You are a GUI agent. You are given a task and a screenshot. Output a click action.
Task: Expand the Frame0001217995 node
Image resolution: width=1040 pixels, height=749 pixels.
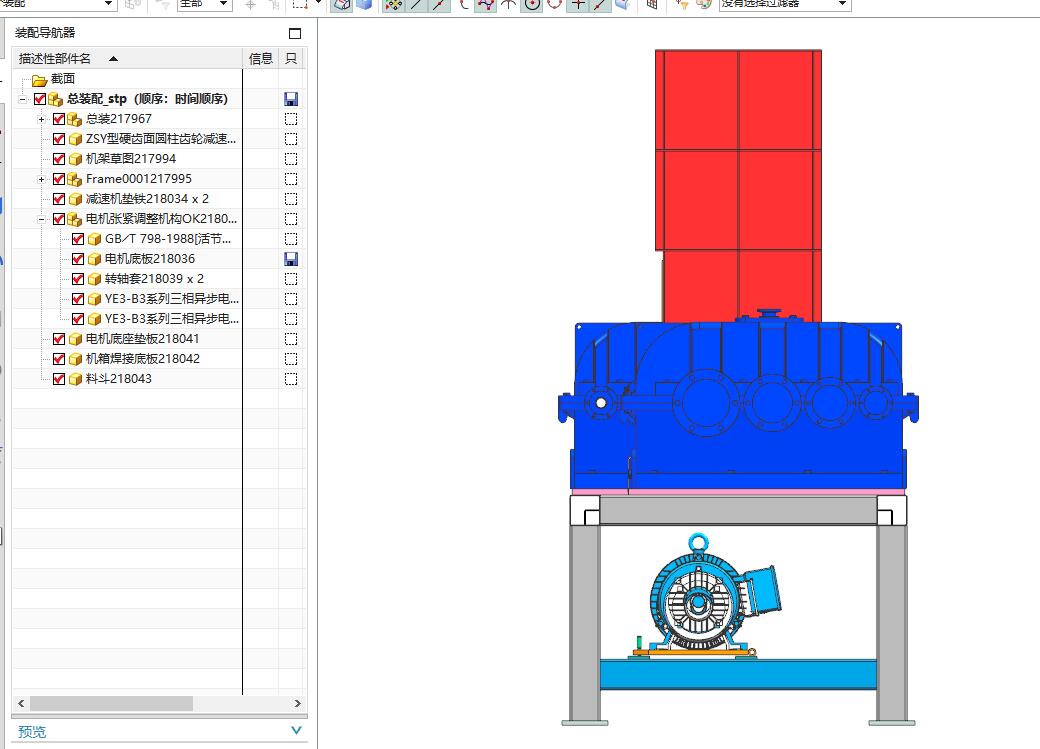(41, 179)
